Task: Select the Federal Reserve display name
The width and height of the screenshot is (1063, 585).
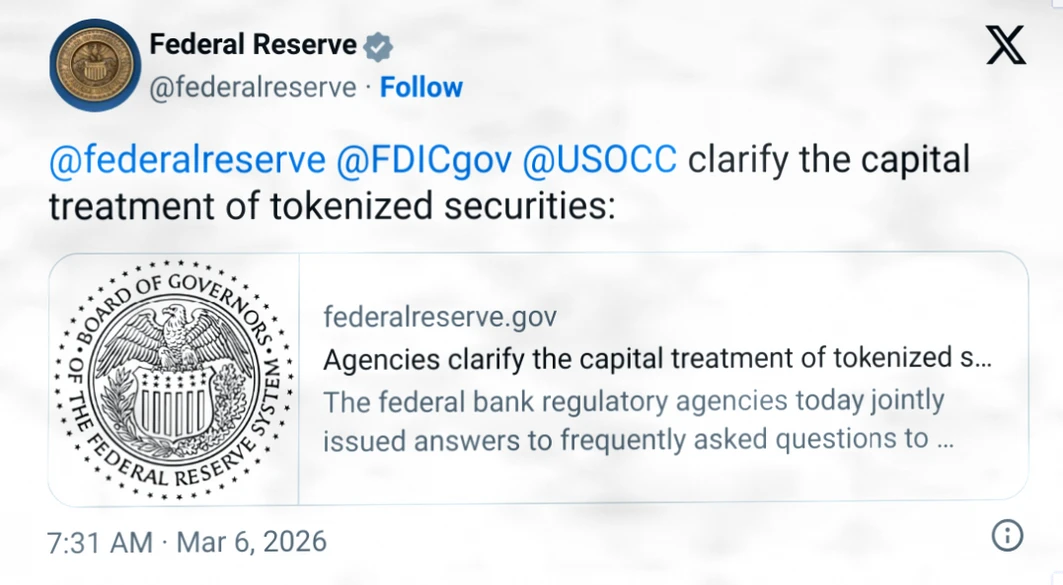Action: 253,44
